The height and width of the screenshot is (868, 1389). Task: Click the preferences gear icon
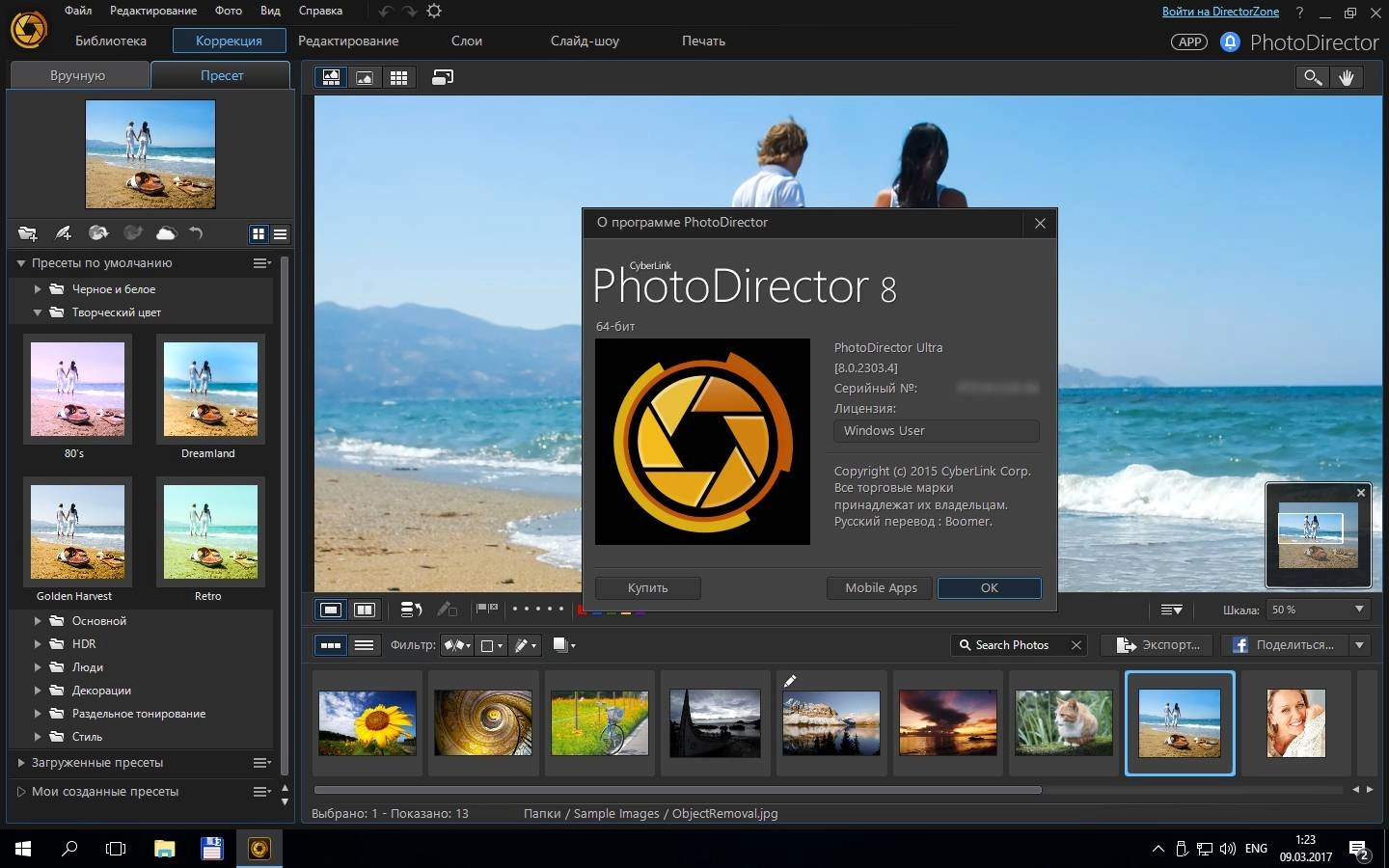click(434, 11)
